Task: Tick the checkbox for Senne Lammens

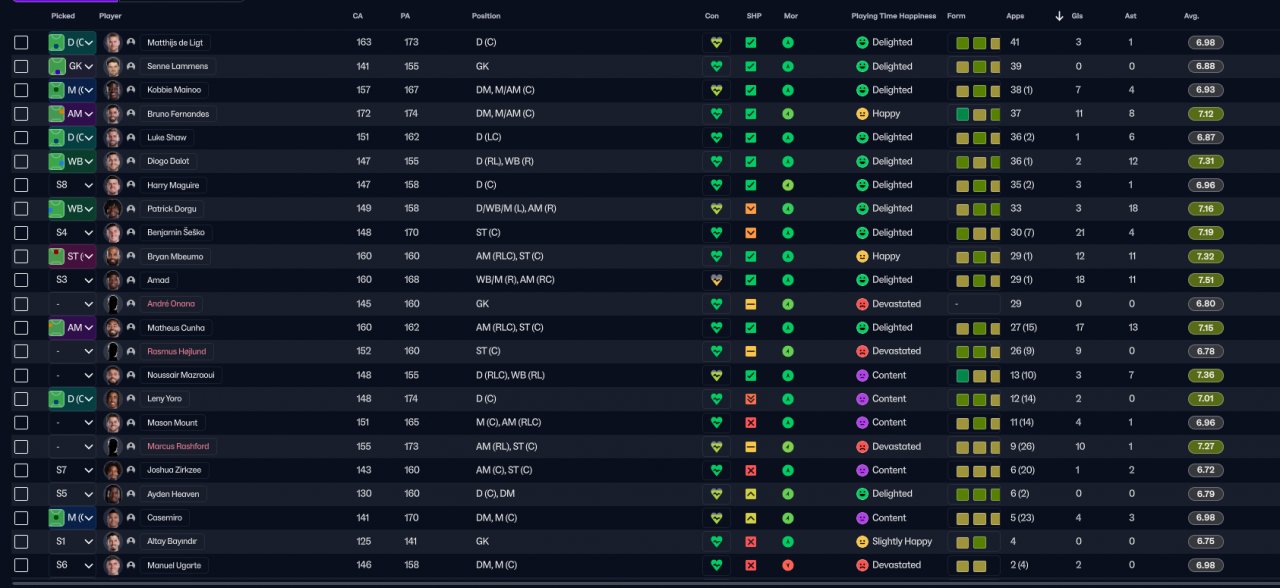Action: coord(21,67)
